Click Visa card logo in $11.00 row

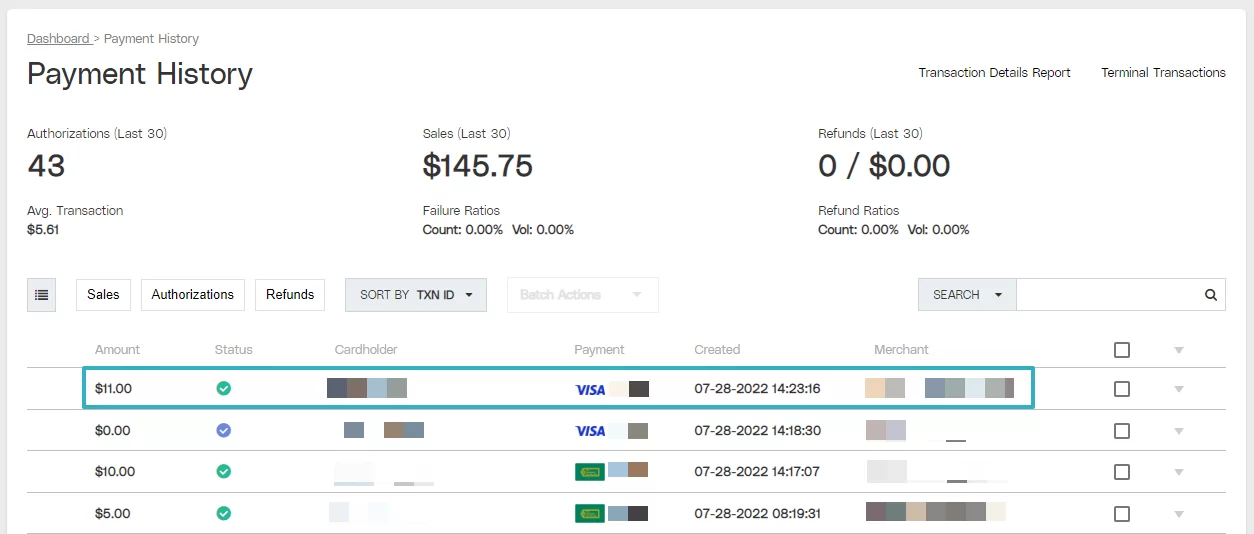point(590,389)
